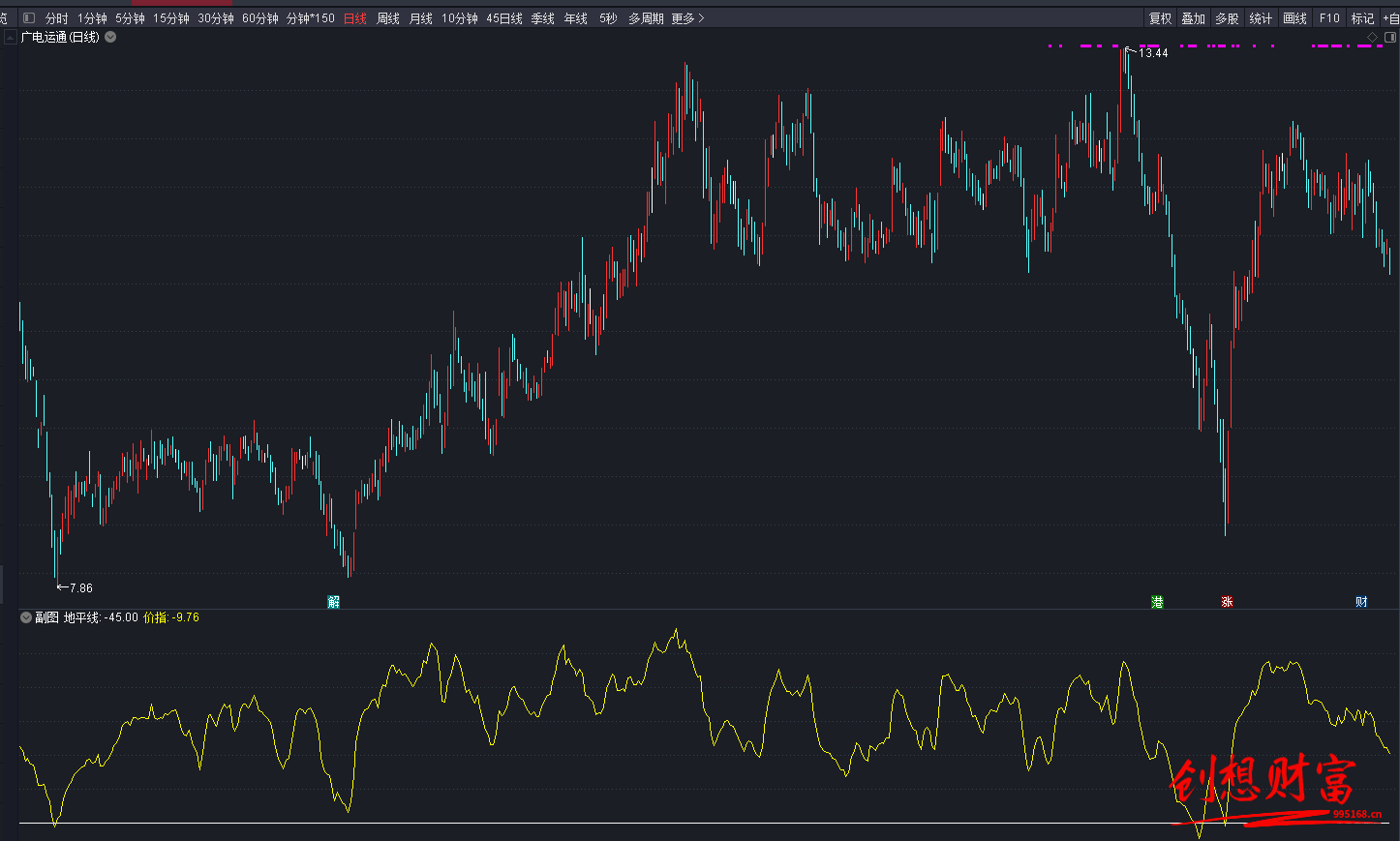Click the 港 event marker

[x=1157, y=602]
